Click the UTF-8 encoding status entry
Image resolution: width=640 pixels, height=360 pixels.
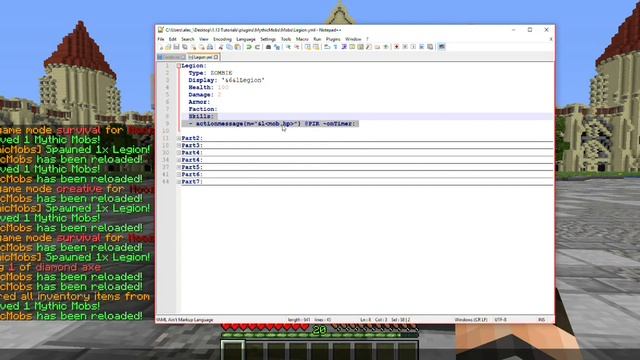[x=500, y=320]
